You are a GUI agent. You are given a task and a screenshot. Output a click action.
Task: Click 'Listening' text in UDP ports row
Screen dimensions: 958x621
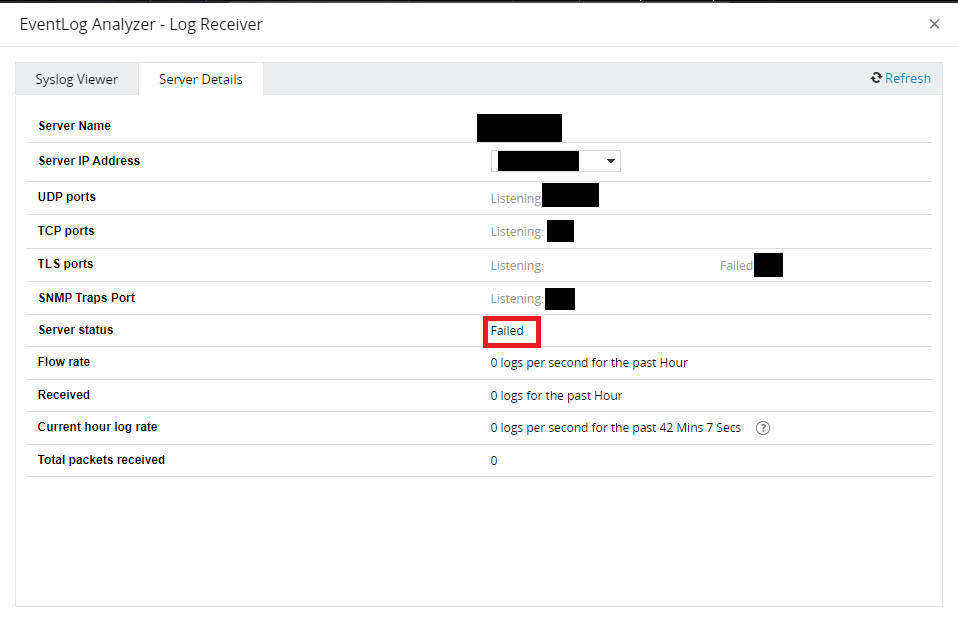tap(516, 199)
